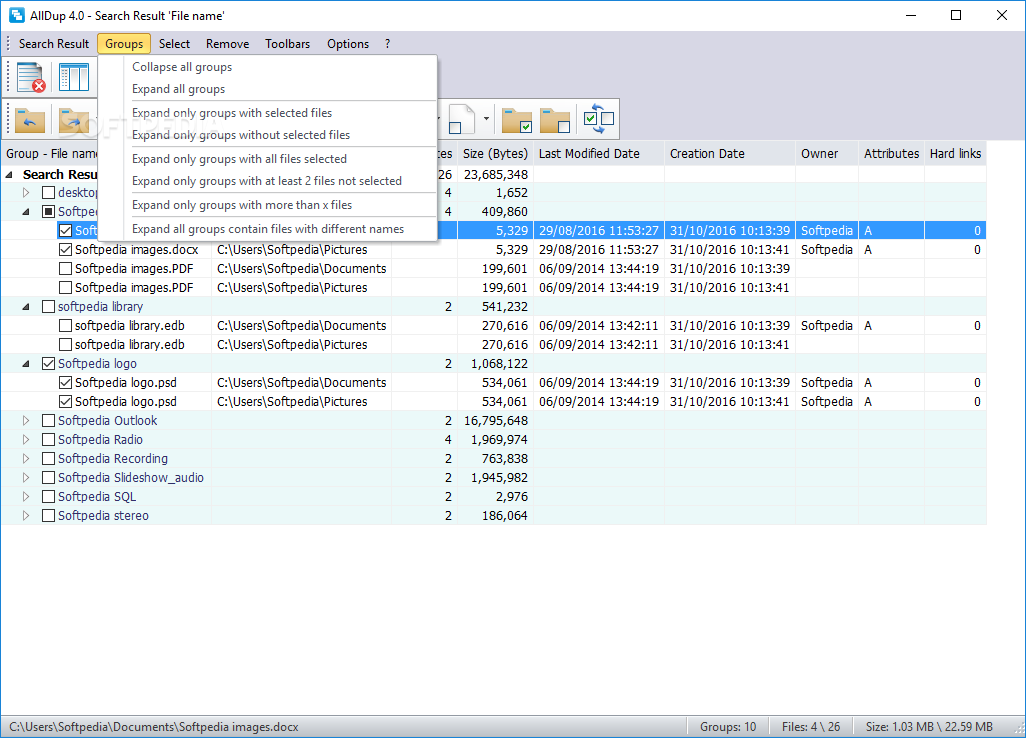Select the Softpedia stereo group row
Viewport: 1026px width, 738px height.
pyautogui.click(x=494, y=516)
